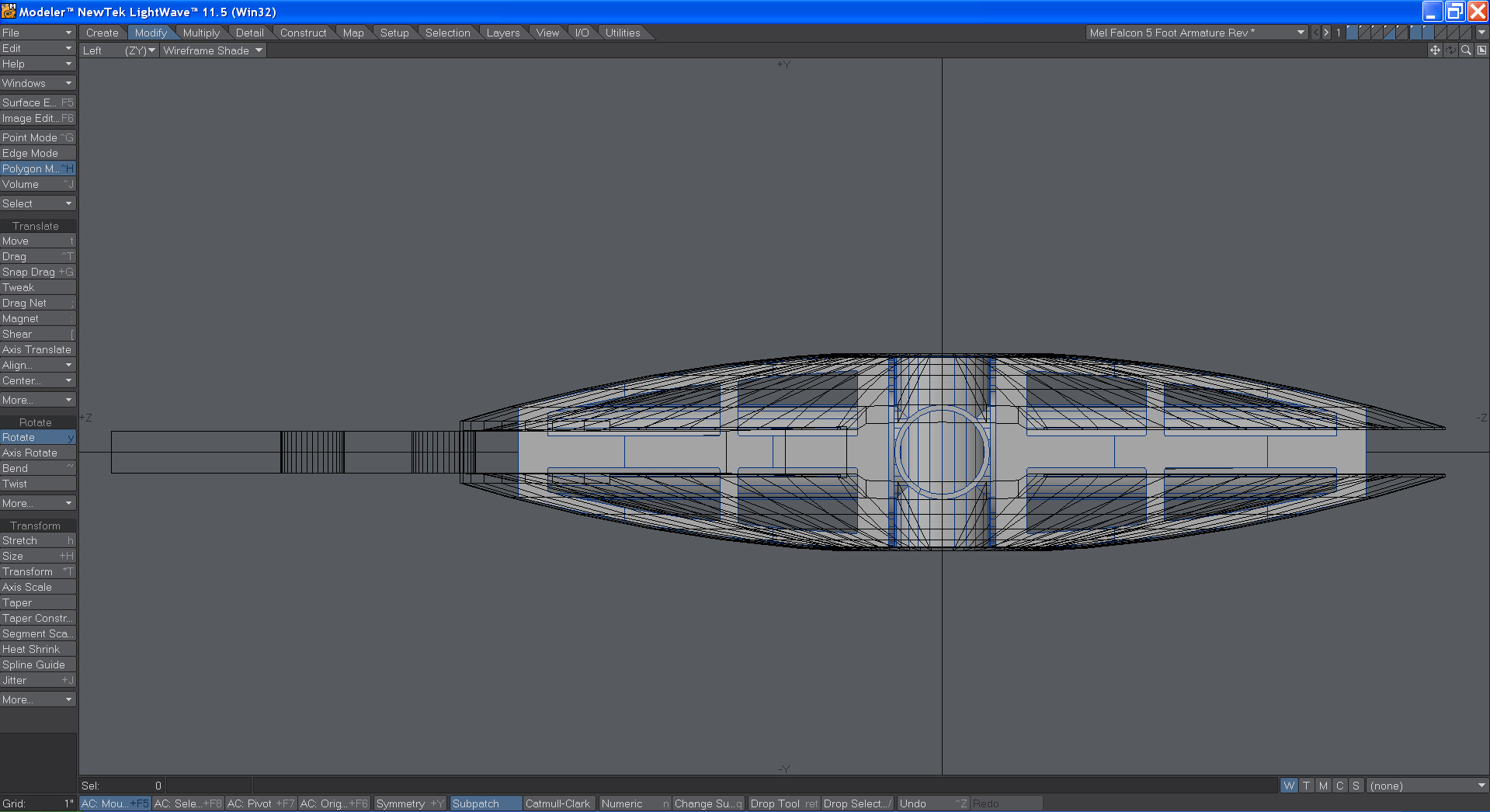The image size is (1490, 812).
Task: Switch to the Multiply tab
Action: click(x=201, y=33)
